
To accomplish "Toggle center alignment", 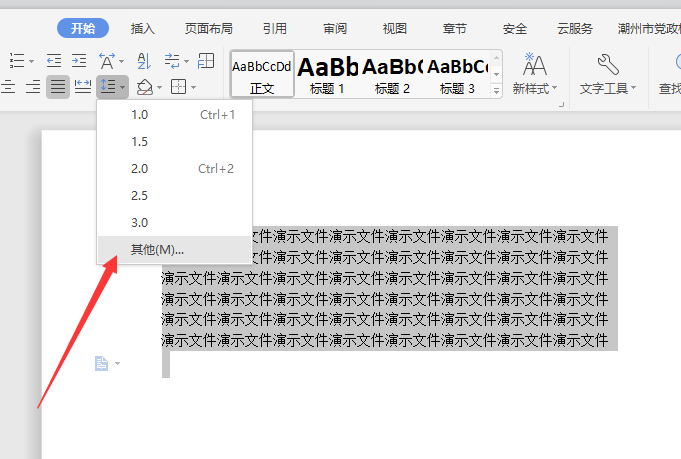I will point(8,87).
